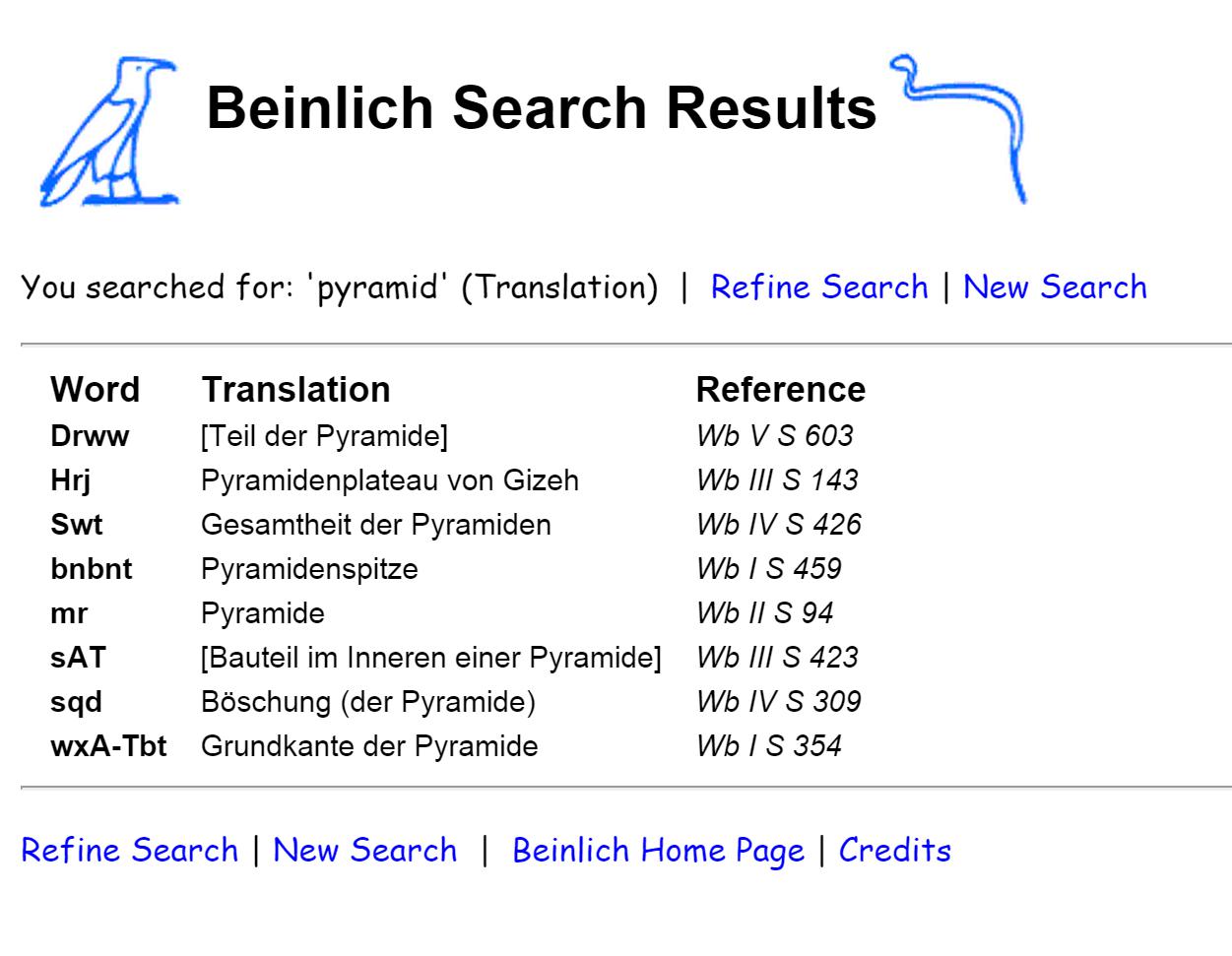Select the word Hrj entry
This screenshot has width=1232, height=956.
[71, 480]
